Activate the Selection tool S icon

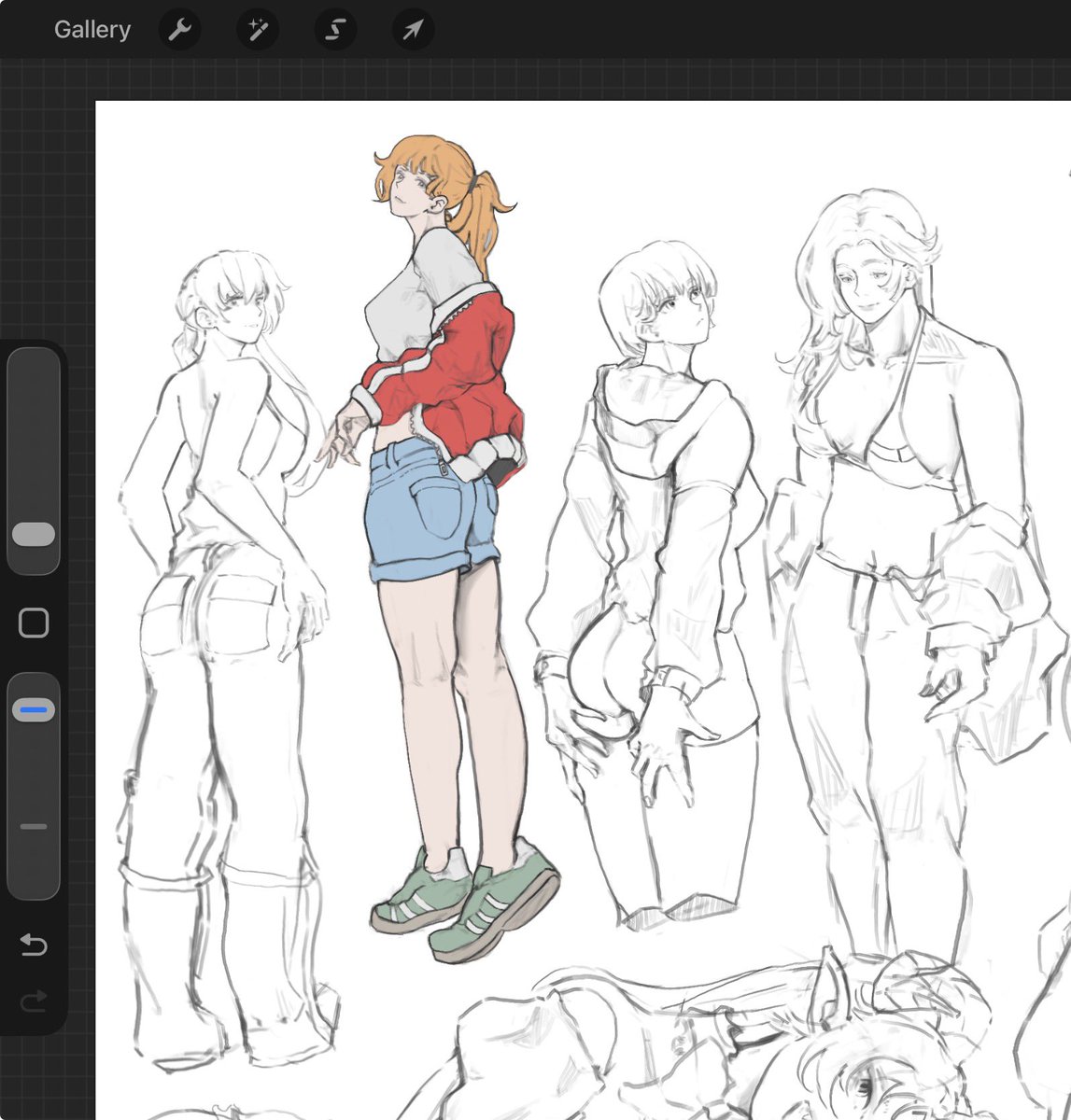[x=335, y=30]
